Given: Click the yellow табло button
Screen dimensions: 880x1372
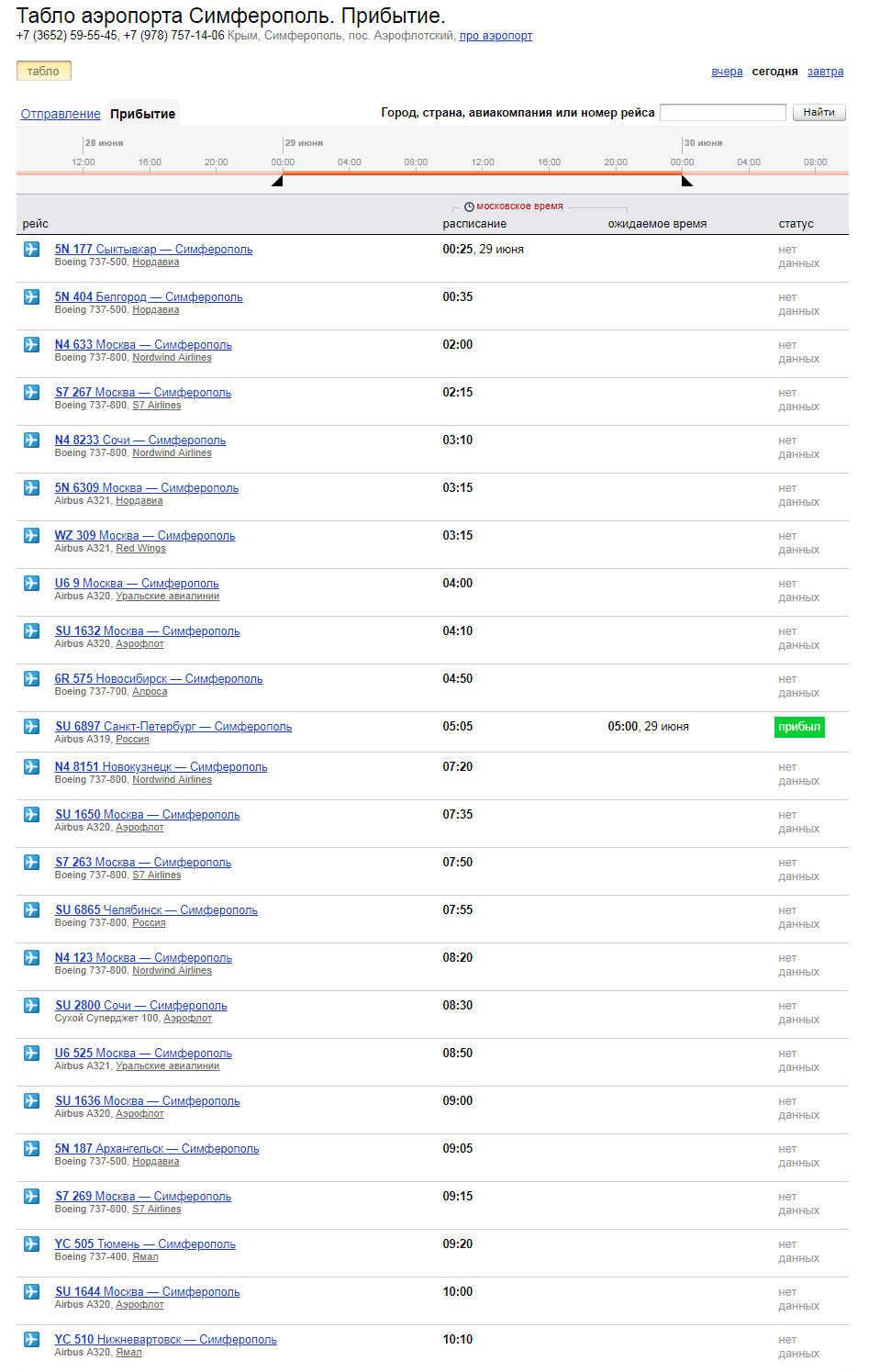Looking at the screenshot, I should pyautogui.click(x=43, y=71).
